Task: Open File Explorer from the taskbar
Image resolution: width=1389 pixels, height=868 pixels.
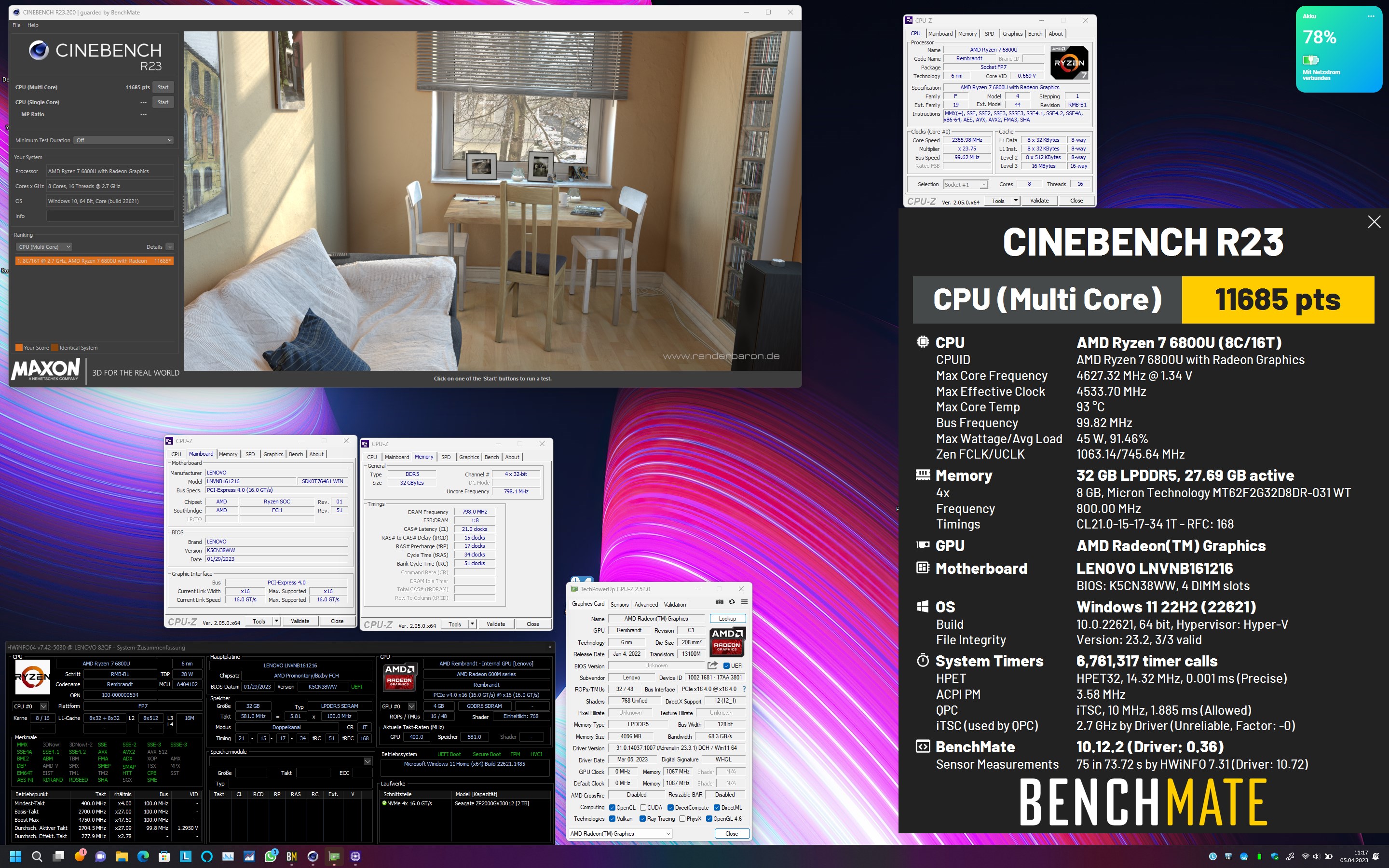Action: (122, 856)
